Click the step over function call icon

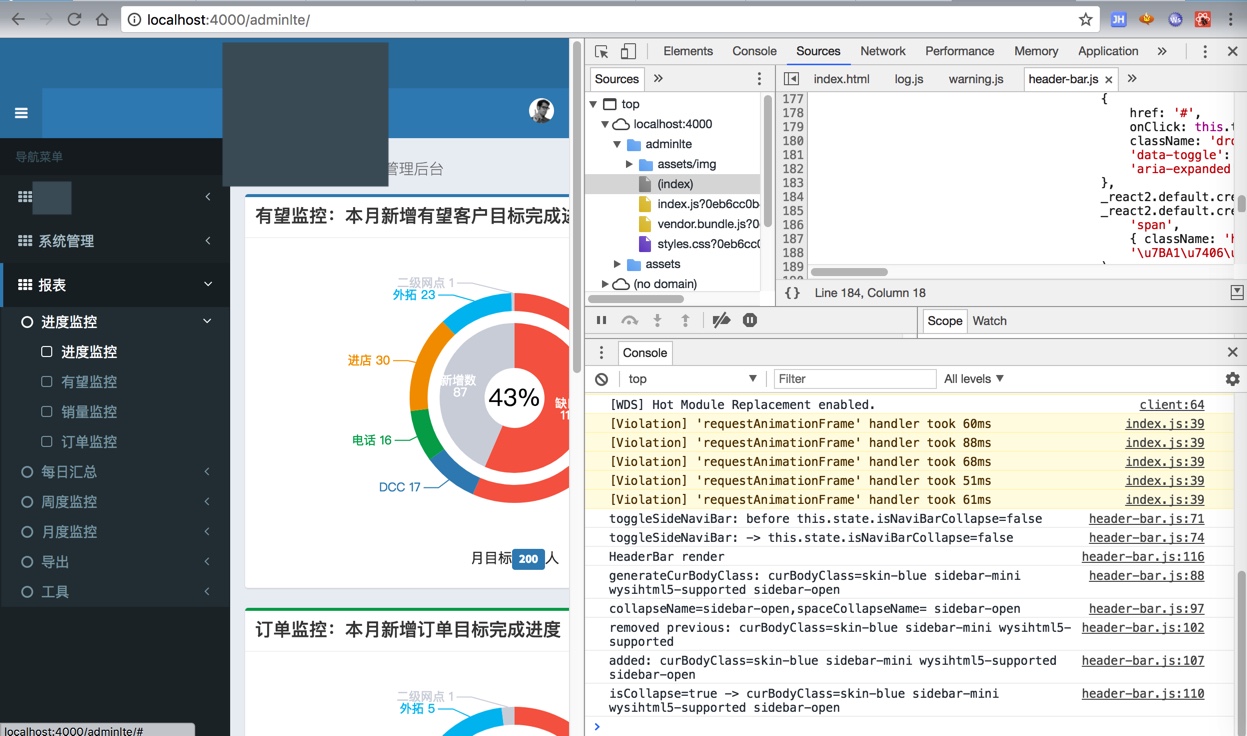pyautogui.click(x=630, y=320)
